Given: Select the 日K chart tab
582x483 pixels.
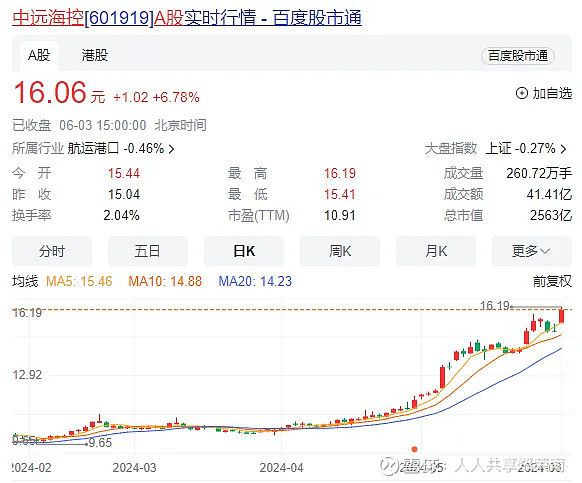Looking at the screenshot, I should (x=244, y=251).
